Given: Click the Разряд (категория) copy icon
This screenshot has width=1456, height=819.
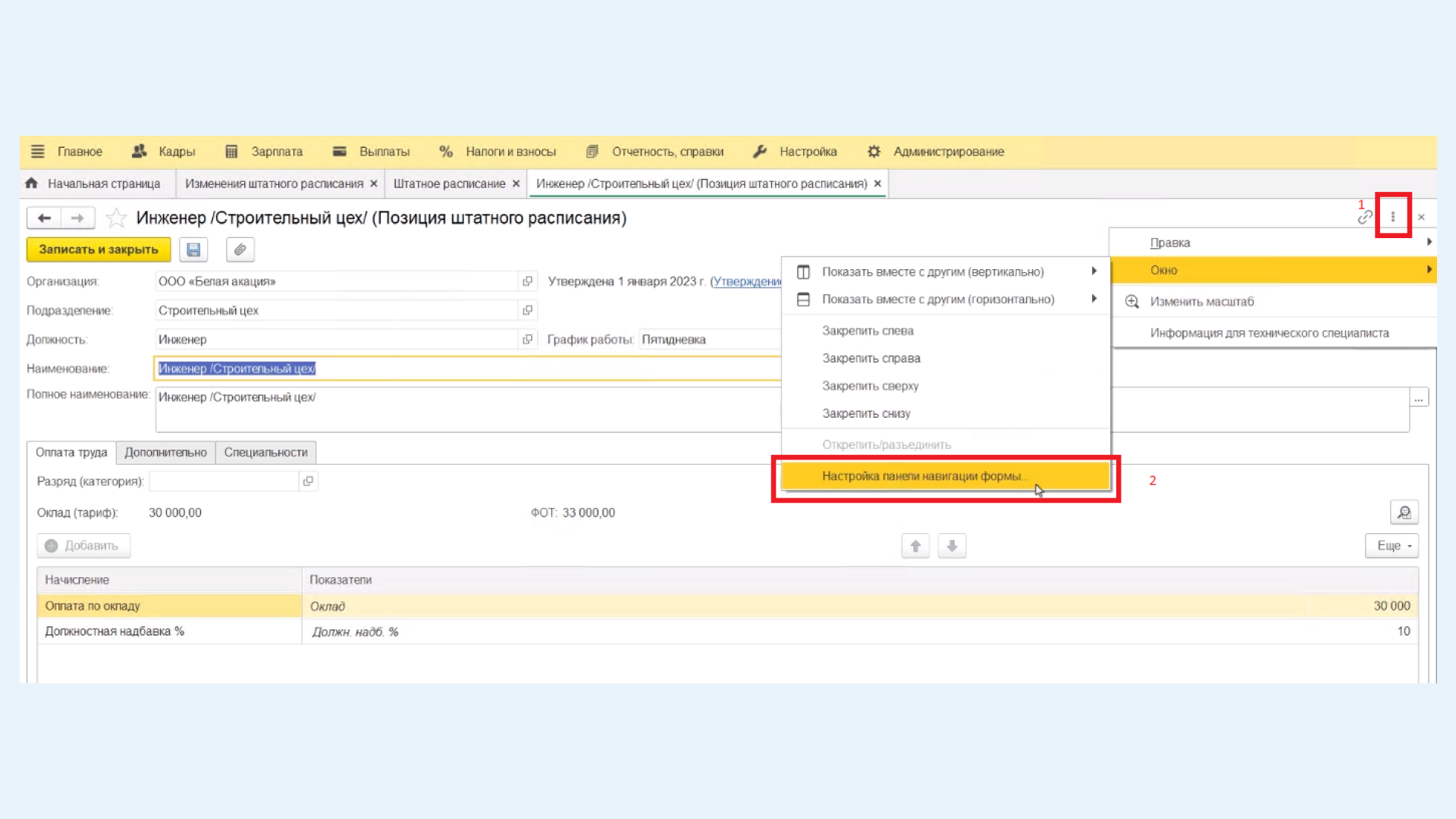Looking at the screenshot, I should 308,481.
